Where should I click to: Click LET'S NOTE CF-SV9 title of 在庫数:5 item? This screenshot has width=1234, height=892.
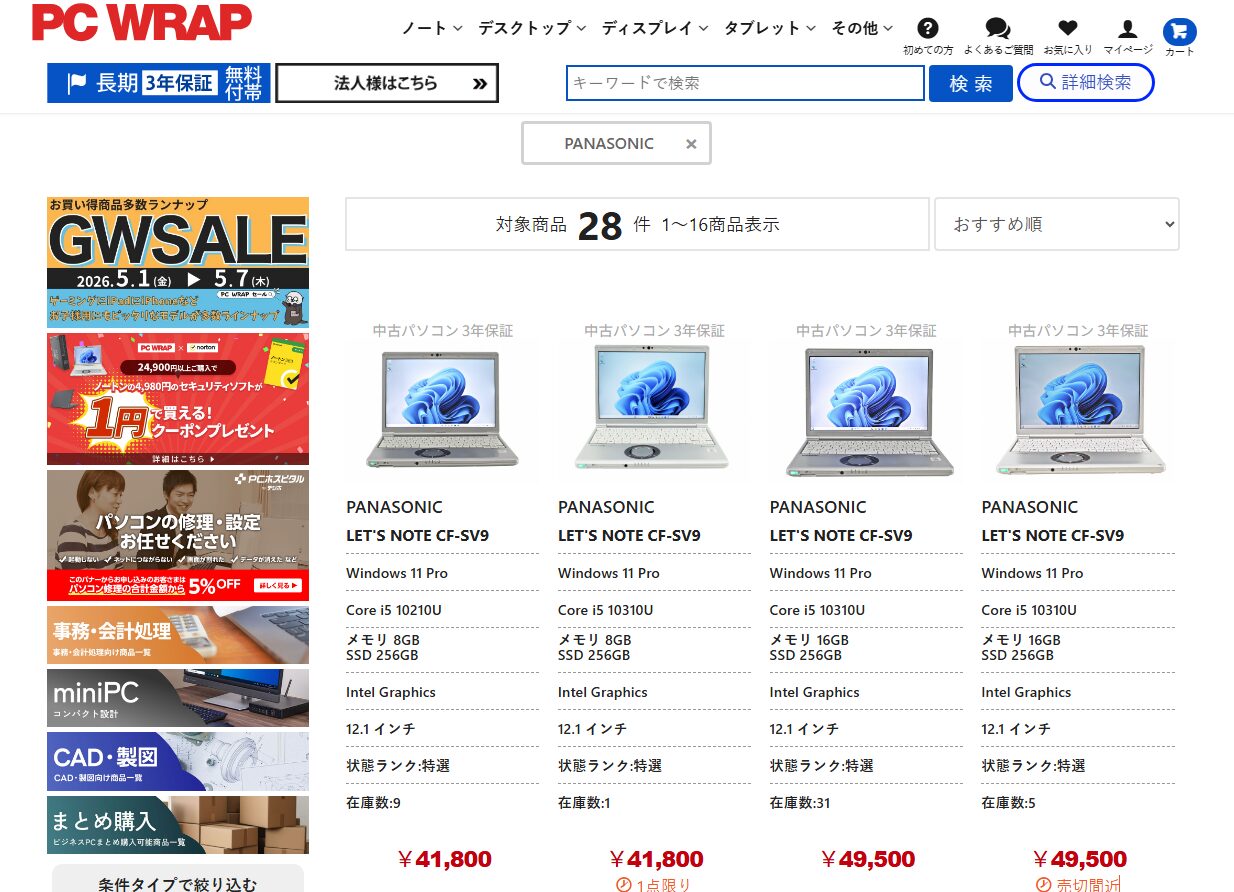tap(1052, 535)
